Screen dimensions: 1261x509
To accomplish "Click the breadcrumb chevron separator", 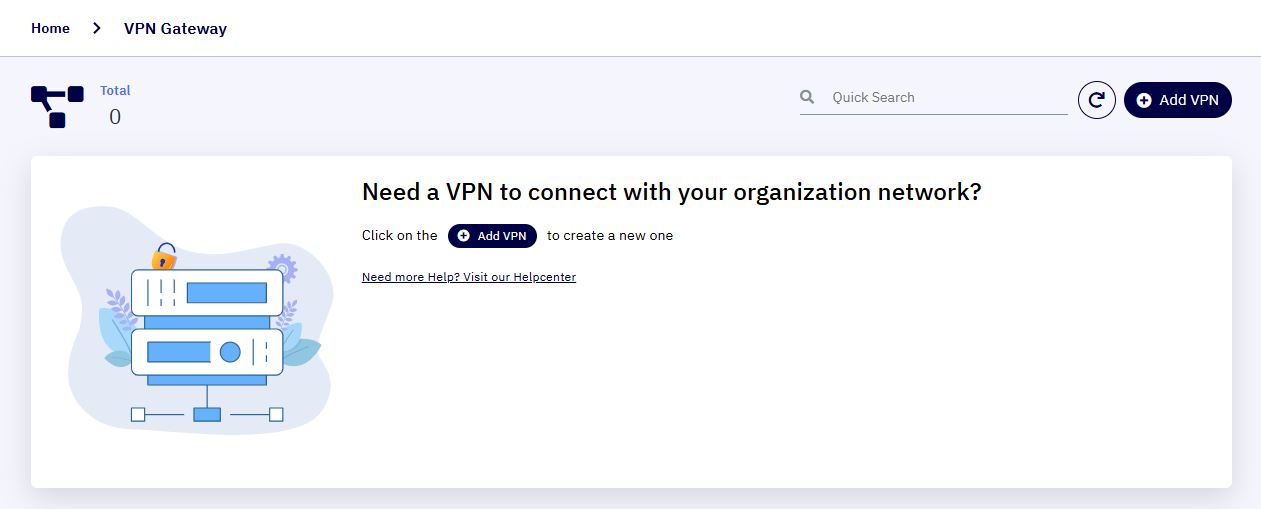I will tap(97, 28).
